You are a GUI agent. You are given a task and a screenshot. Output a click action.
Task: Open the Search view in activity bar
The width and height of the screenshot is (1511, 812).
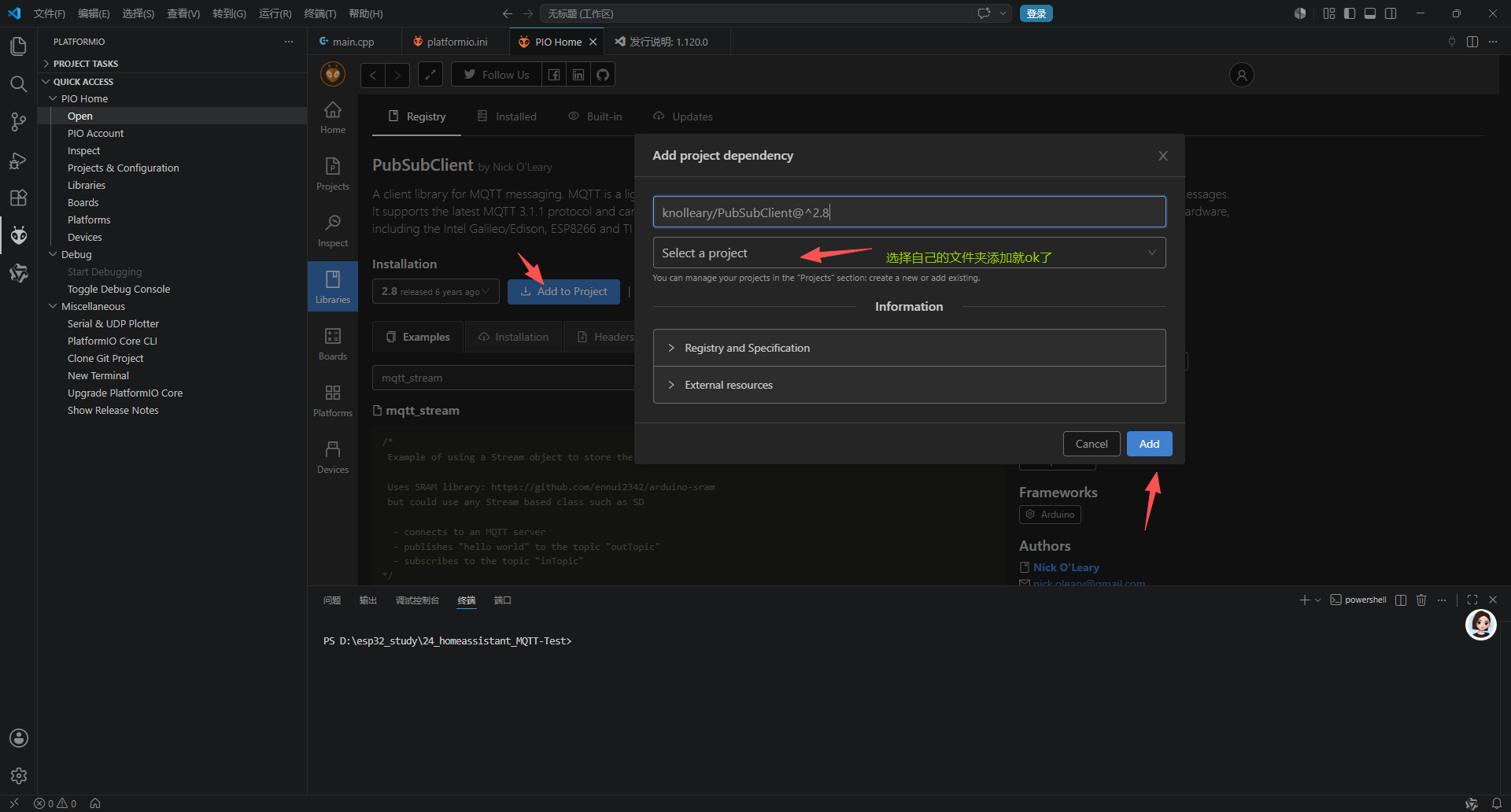click(19, 84)
